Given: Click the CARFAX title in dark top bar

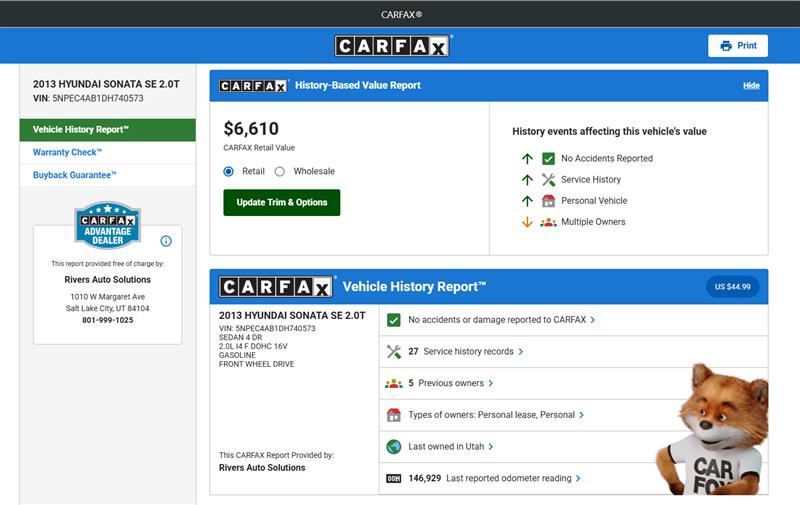Looking at the screenshot, I should (x=401, y=15).
